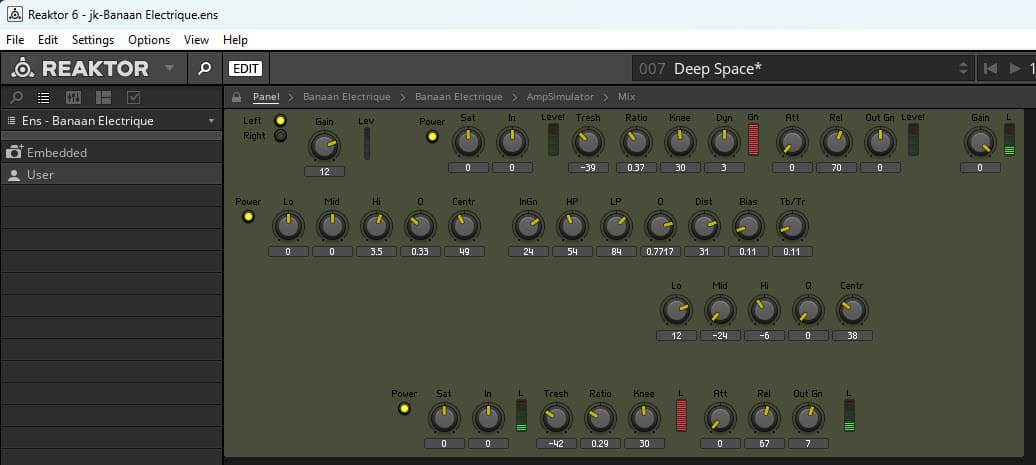Screen dimensions: 1036x465
Task: Click the bottom Out Gn knob at 7
Action: coord(807,417)
